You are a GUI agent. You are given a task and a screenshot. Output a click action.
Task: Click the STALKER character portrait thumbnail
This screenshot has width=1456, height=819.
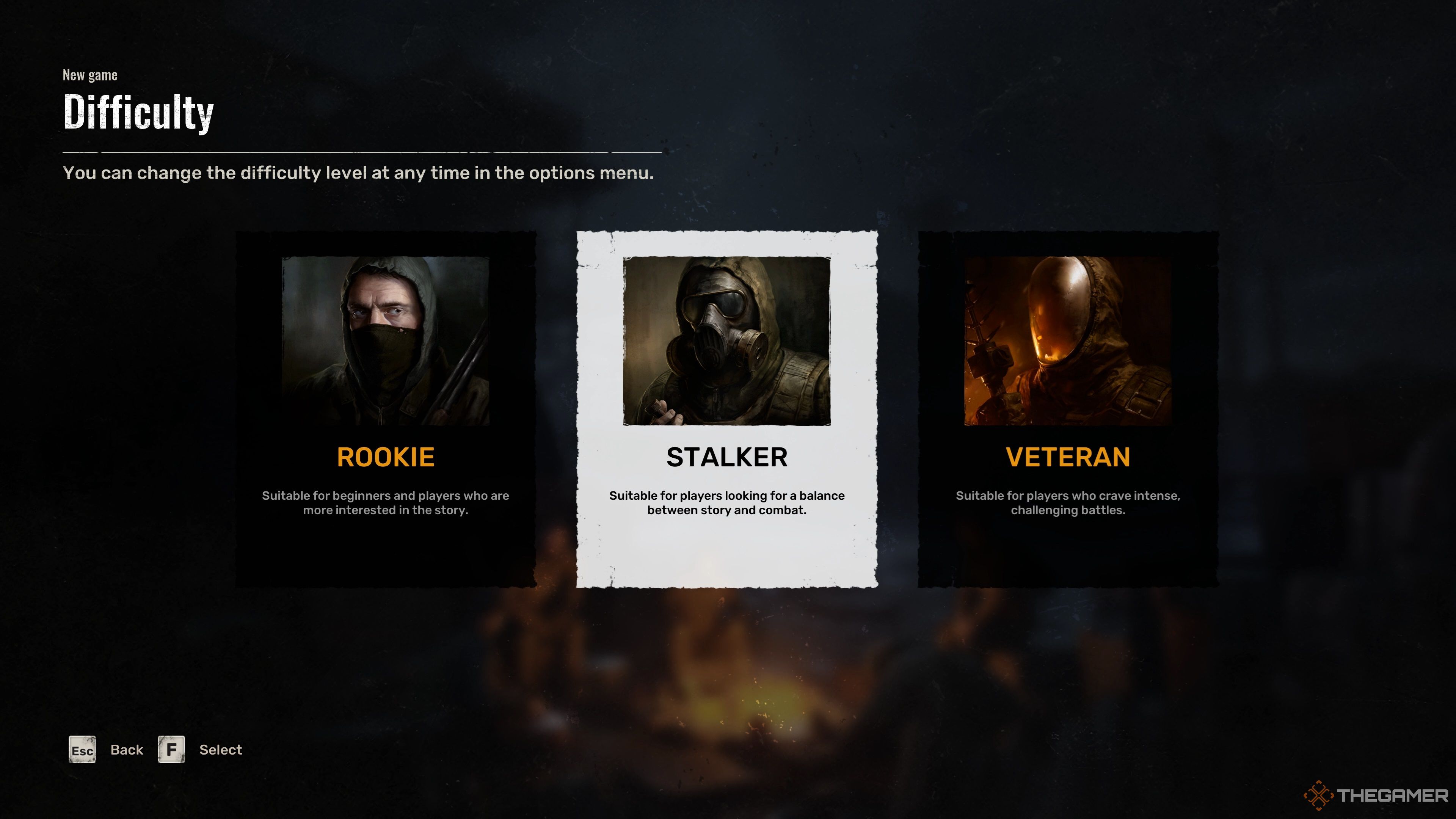(x=727, y=340)
